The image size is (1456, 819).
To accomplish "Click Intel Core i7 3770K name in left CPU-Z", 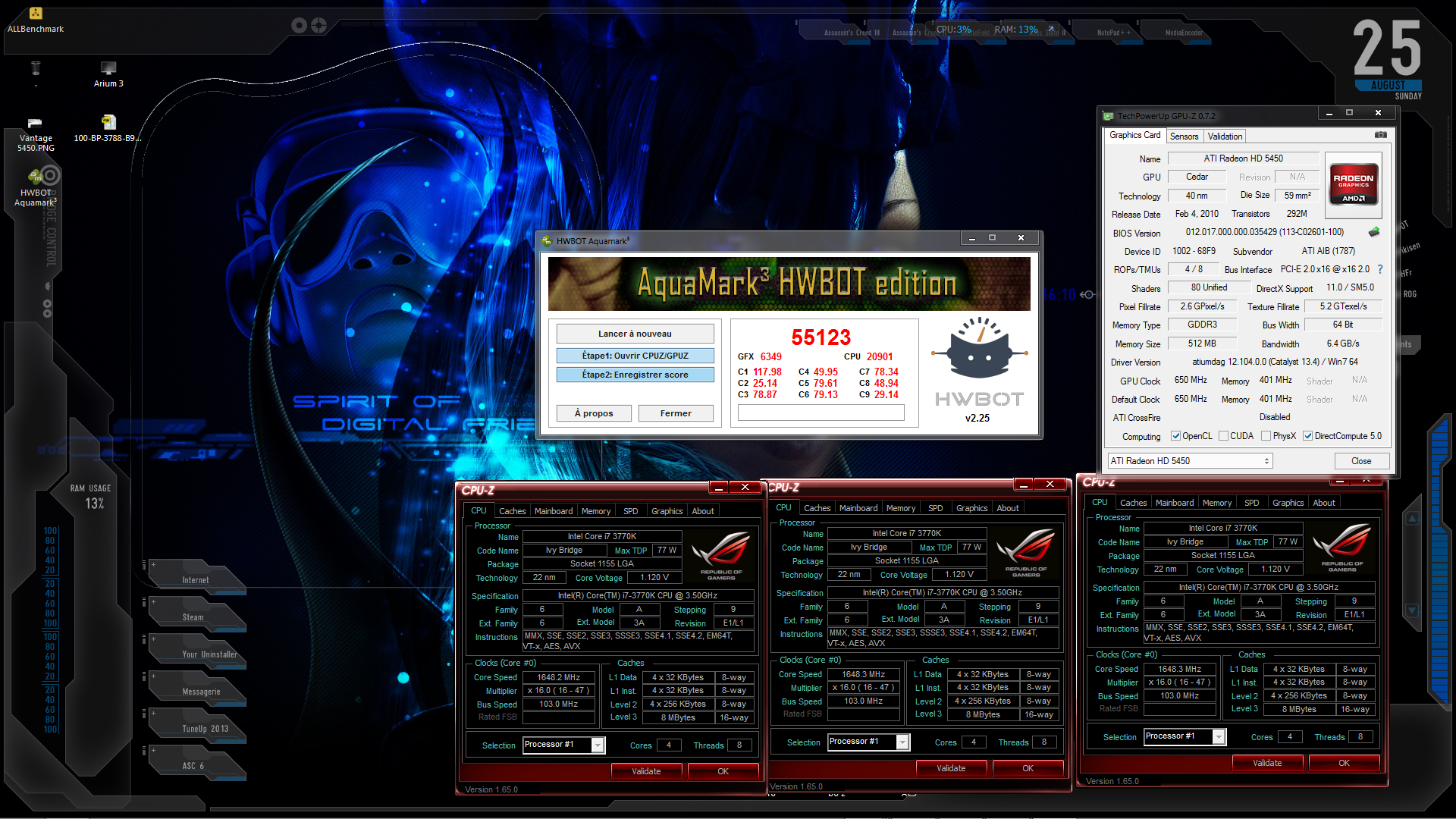I will click(x=602, y=536).
